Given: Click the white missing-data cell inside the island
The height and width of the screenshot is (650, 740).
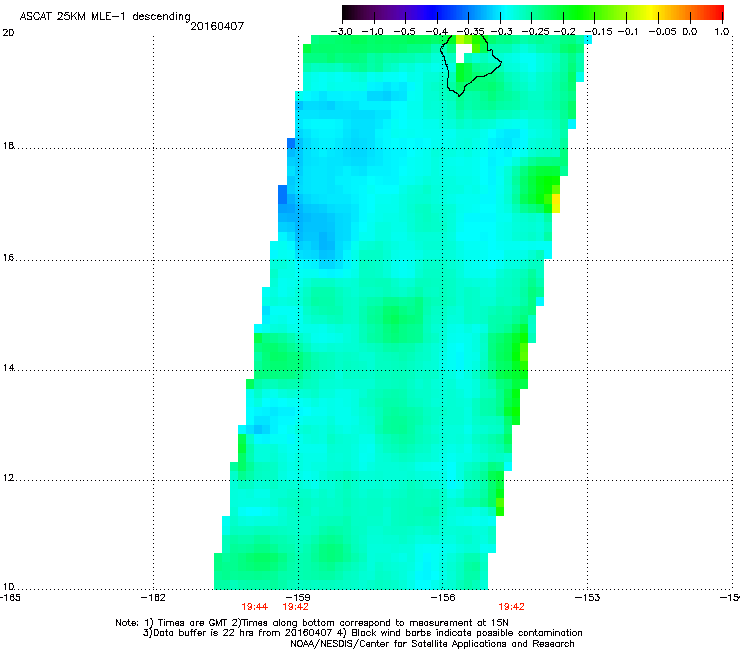Looking at the screenshot, I should click(x=463, y=53).
